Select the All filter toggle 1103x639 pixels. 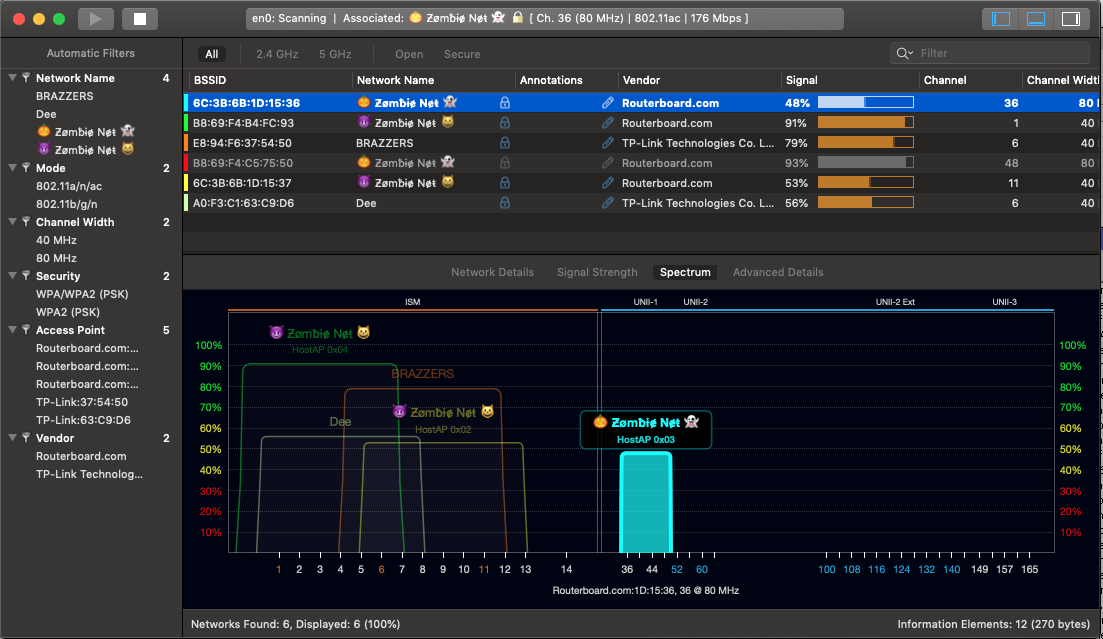[212, 54]
